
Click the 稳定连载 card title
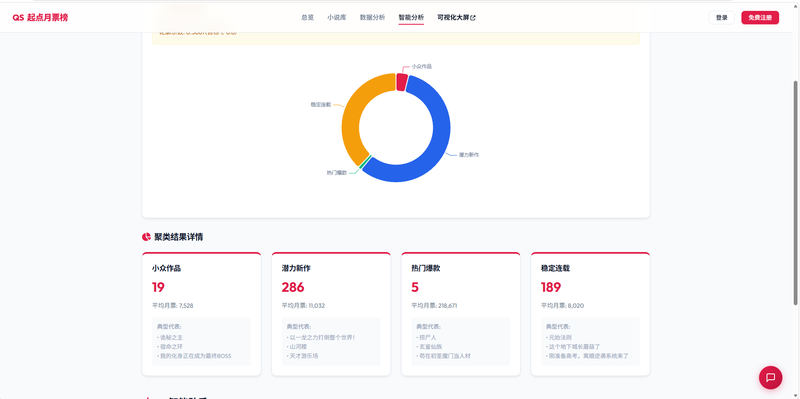[555, 268]
